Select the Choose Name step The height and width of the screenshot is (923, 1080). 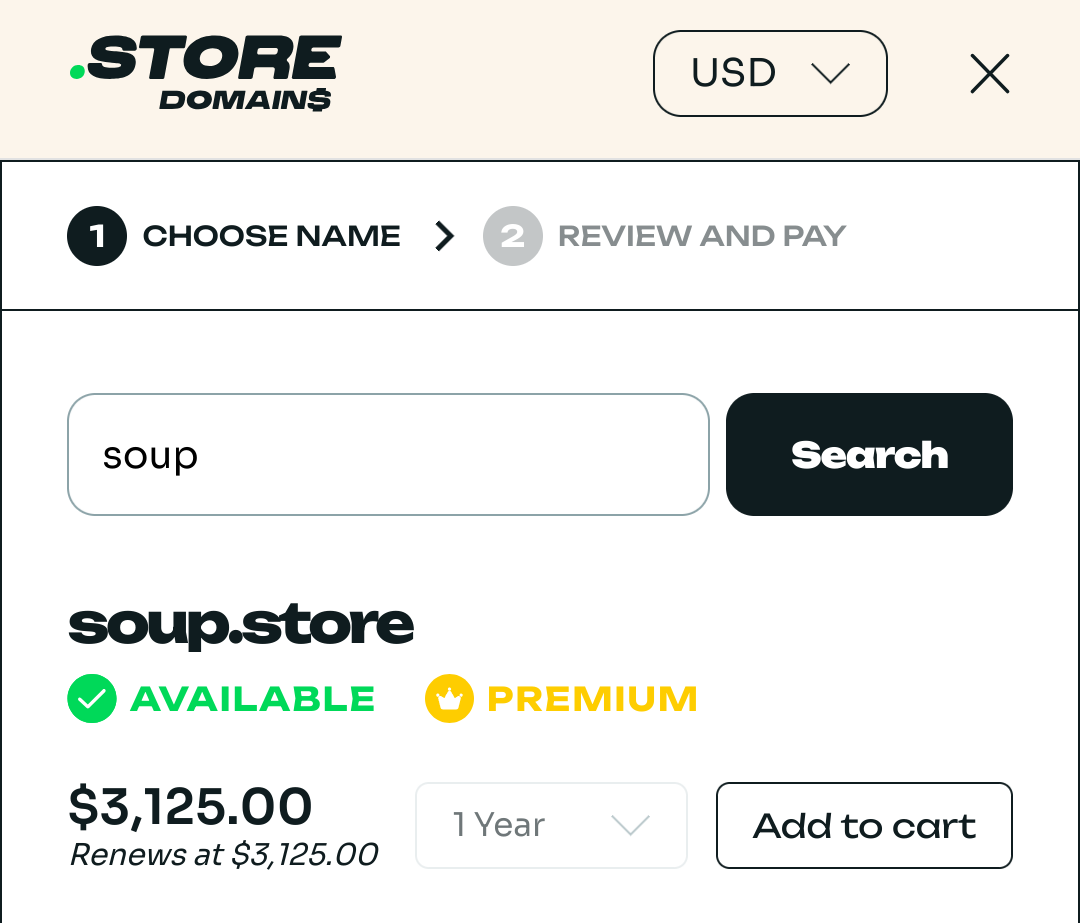click(x=271, y=236)
